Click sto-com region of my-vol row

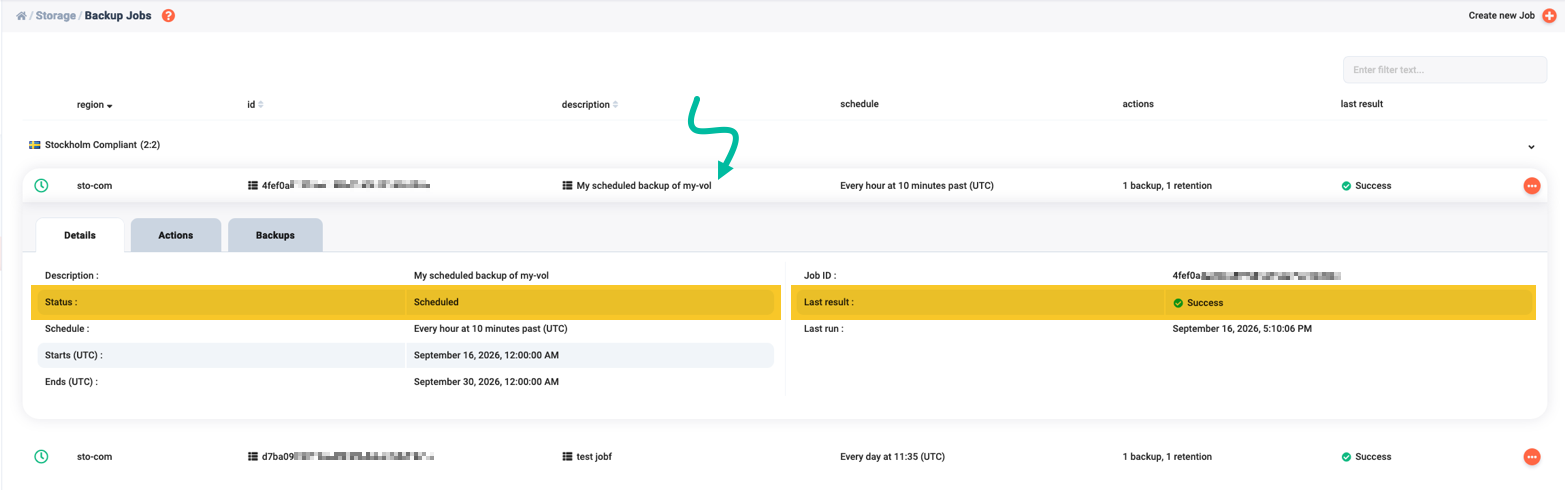point(94,186)
